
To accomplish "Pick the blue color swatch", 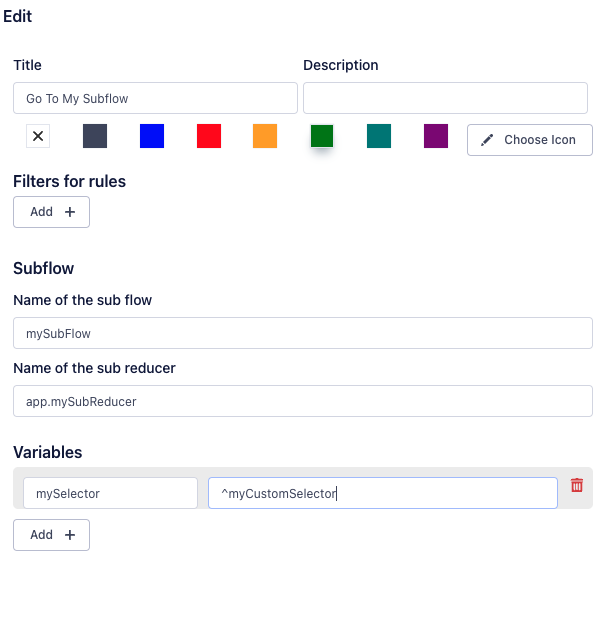I will point(152,137).
